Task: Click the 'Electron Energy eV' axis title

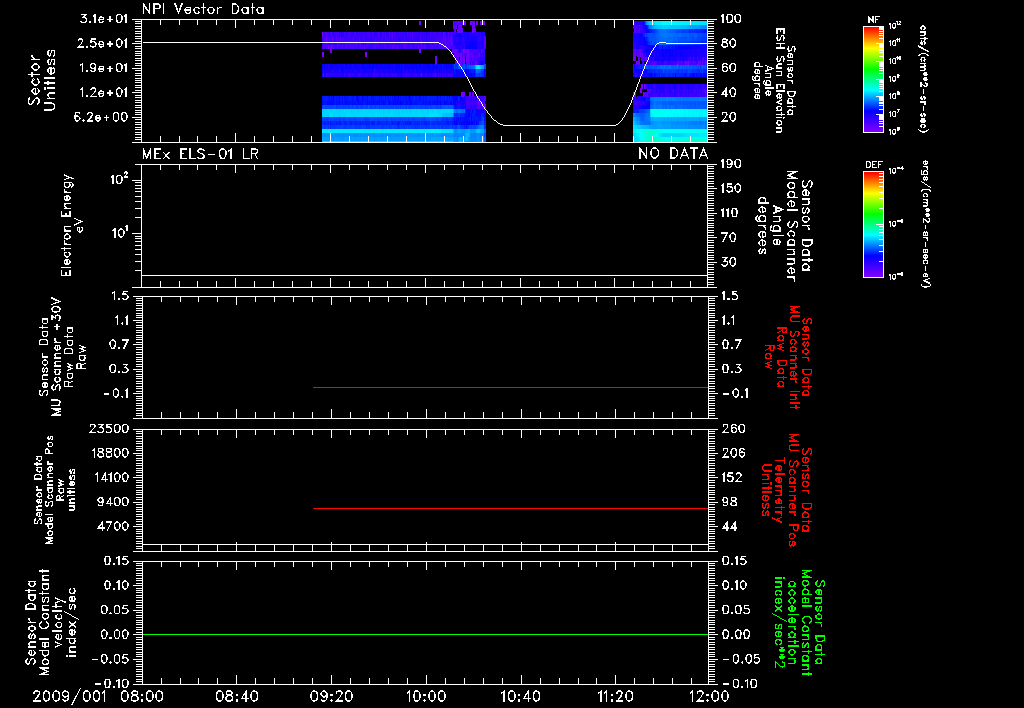Action: pos(71,225)
